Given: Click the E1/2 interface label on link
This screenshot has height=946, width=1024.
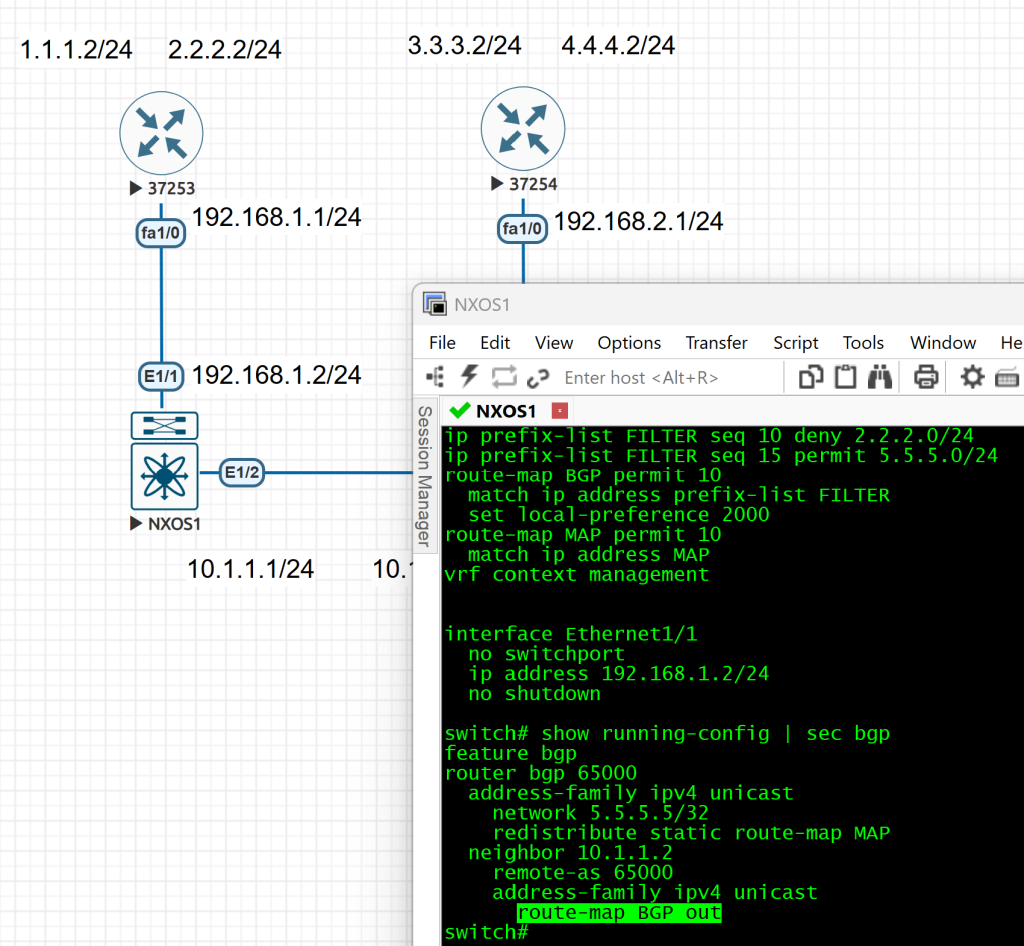Looking at the screenshot, I should coord(240,473).
